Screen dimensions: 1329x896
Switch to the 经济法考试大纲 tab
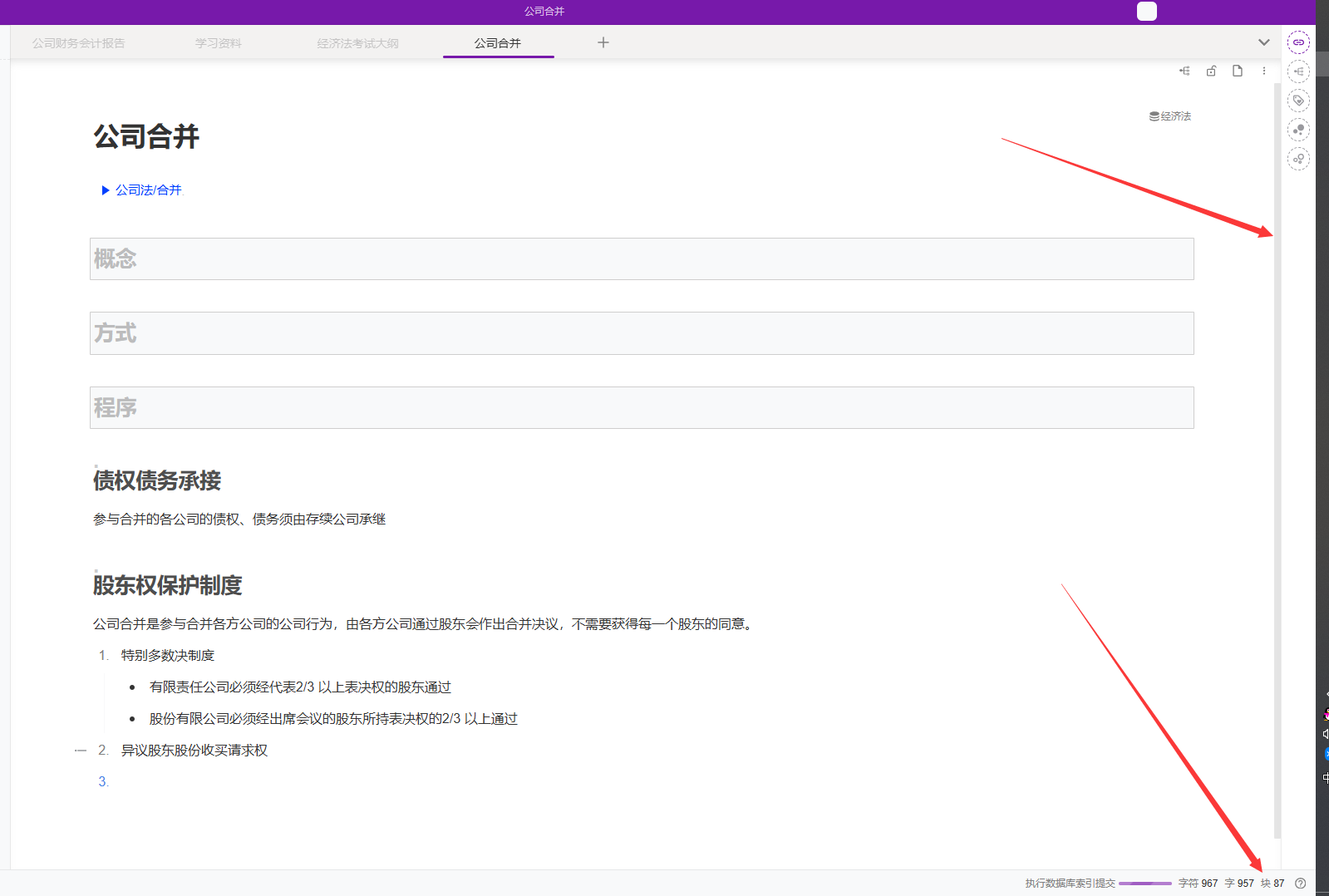pyautogui.click(x=357, y=43)
